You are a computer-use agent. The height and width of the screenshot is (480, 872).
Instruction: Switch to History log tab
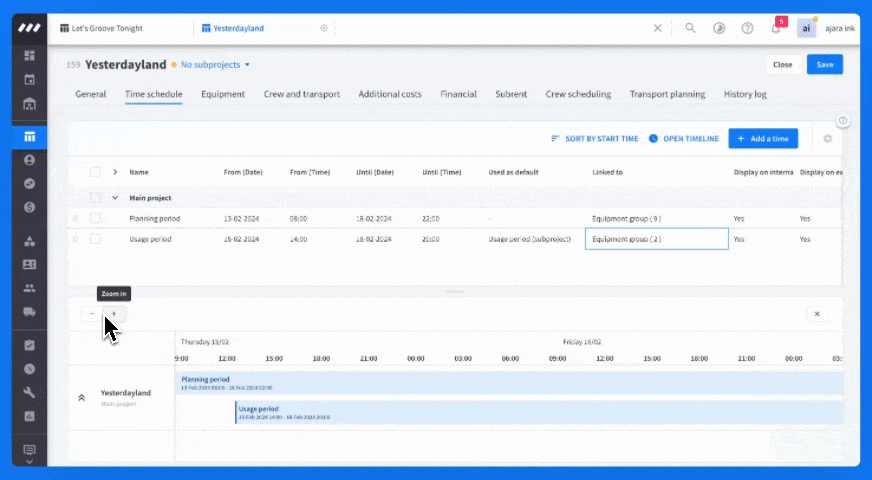[x=745, y=94]
